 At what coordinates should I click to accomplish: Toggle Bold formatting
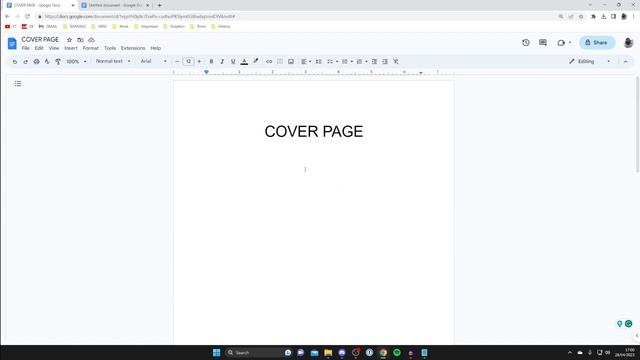tap(211, 62)
